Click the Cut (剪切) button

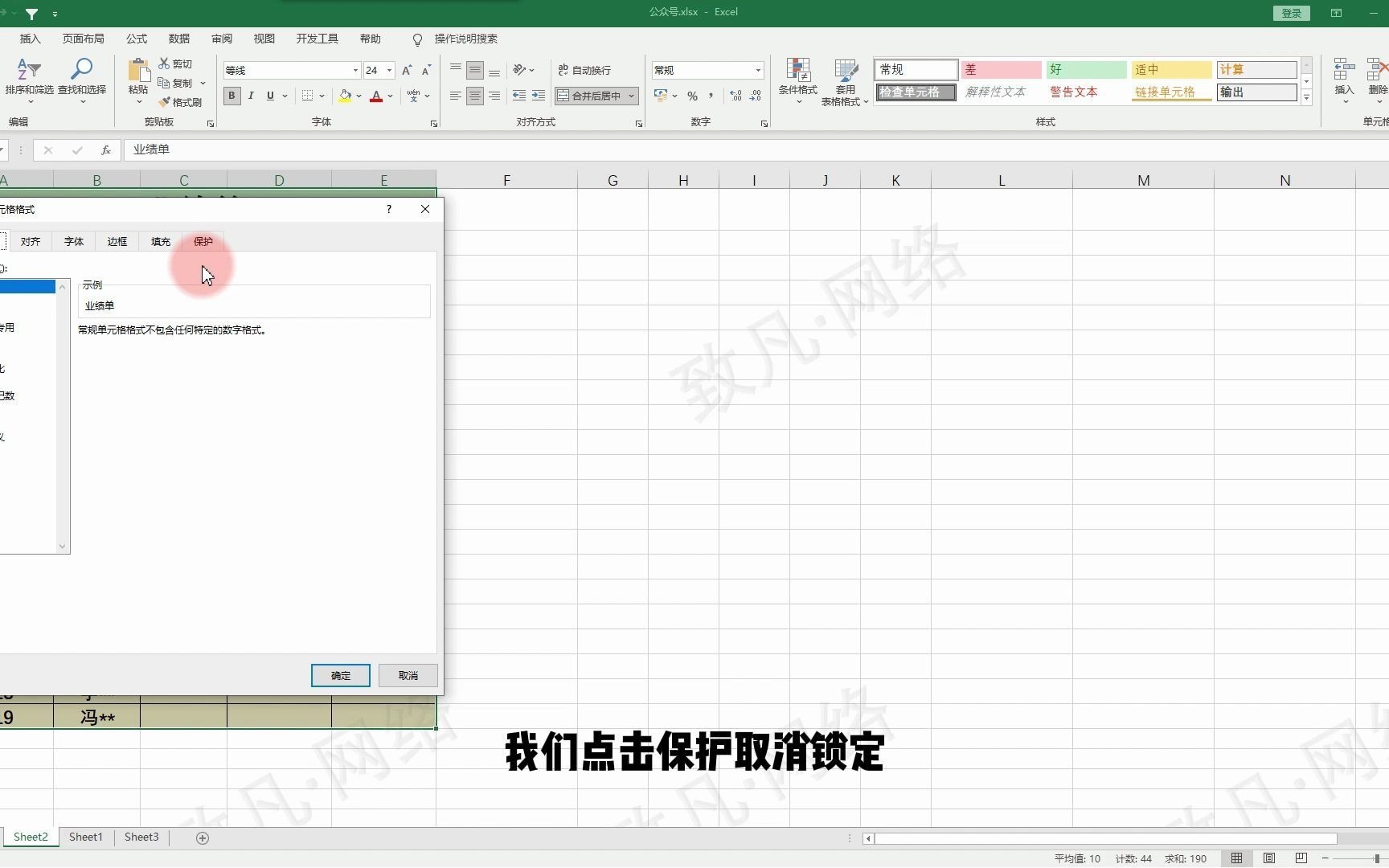point(175,63)
